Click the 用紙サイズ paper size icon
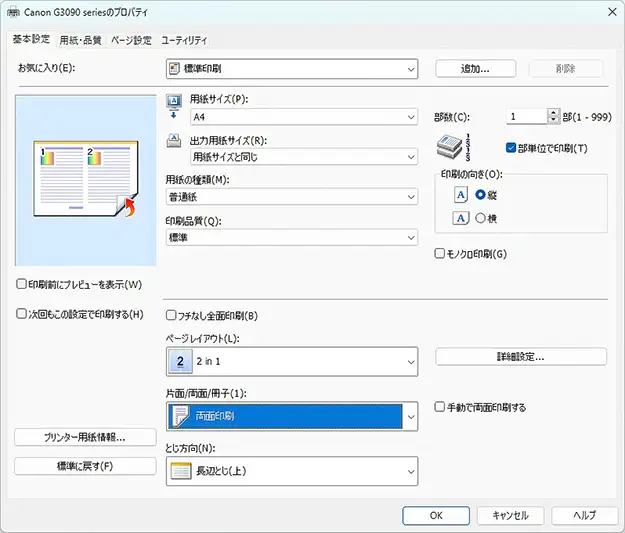 [x=174, y=106]
